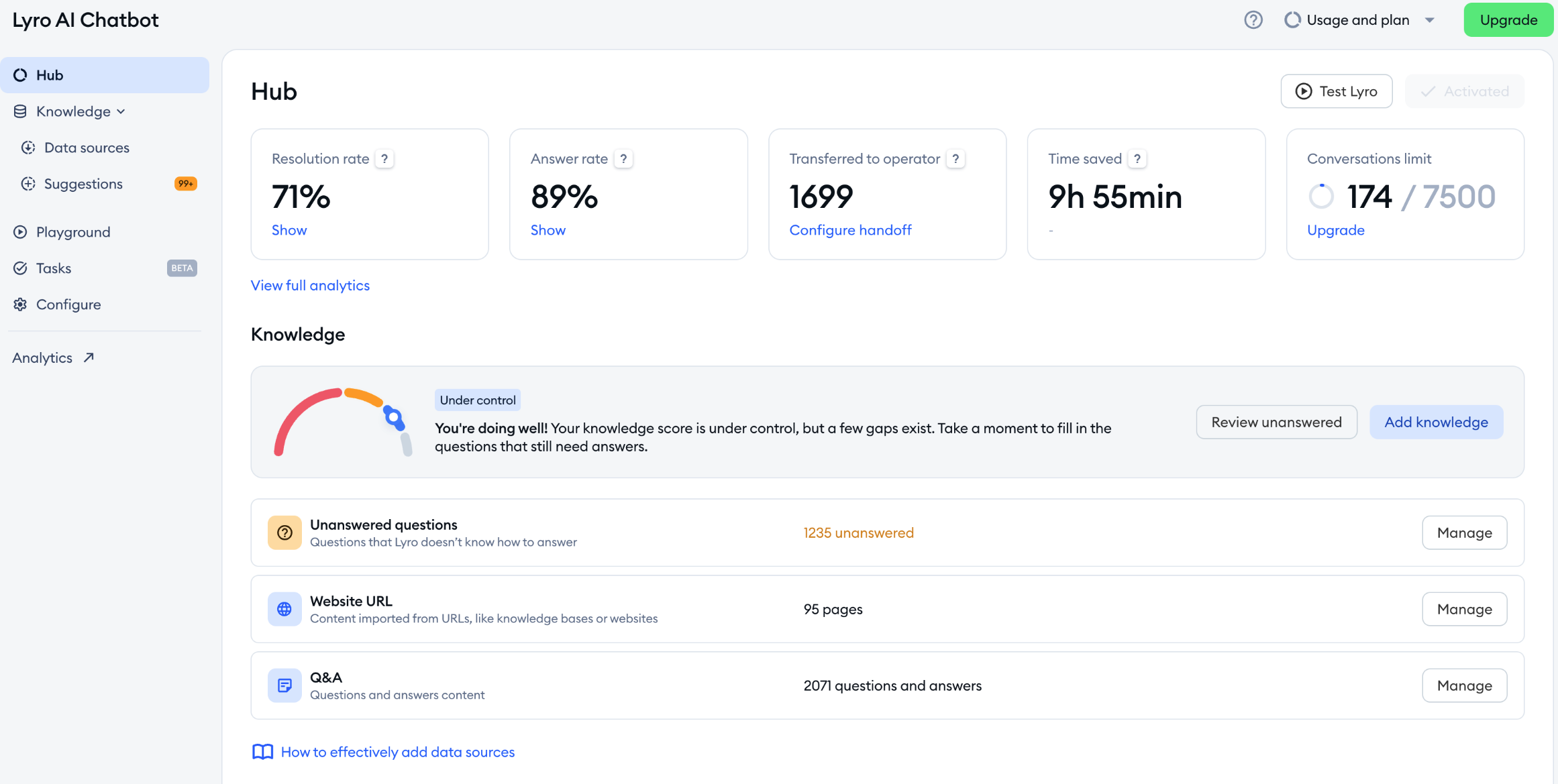Viewport: 1558px width, 784px height.
Task: Collapse the Knowledge section chevron
Action: point(121,112)
